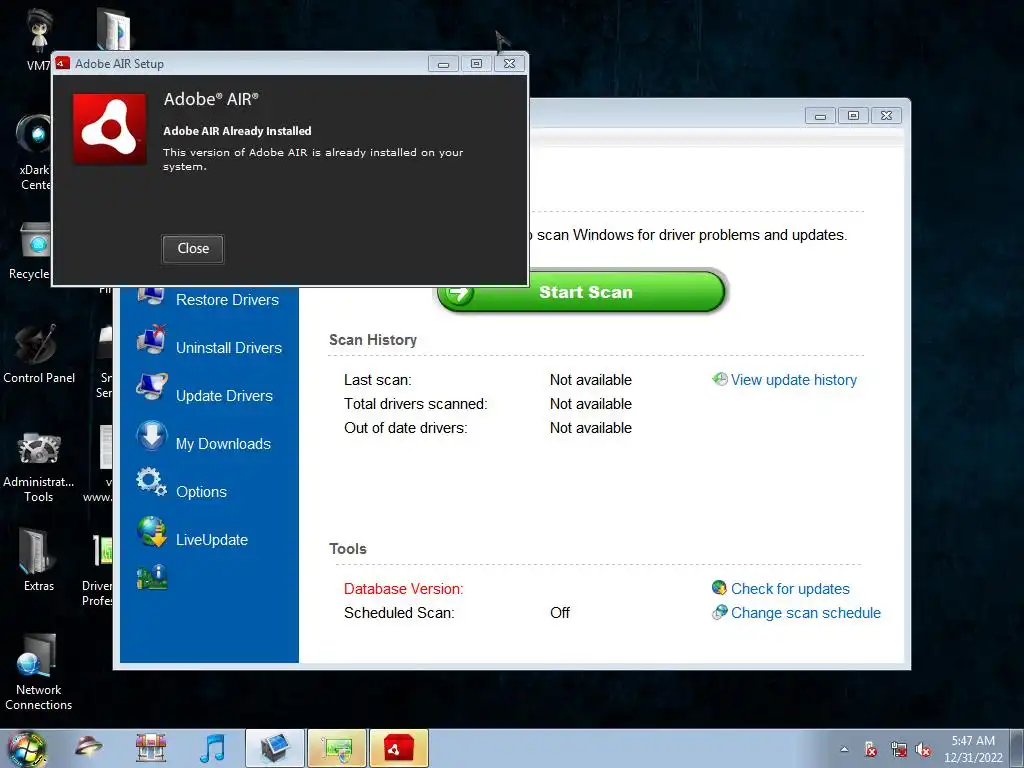This screenshot has height=768, width=1024.
Task: Show hidden system tray icons
Action: coord(844,749)
